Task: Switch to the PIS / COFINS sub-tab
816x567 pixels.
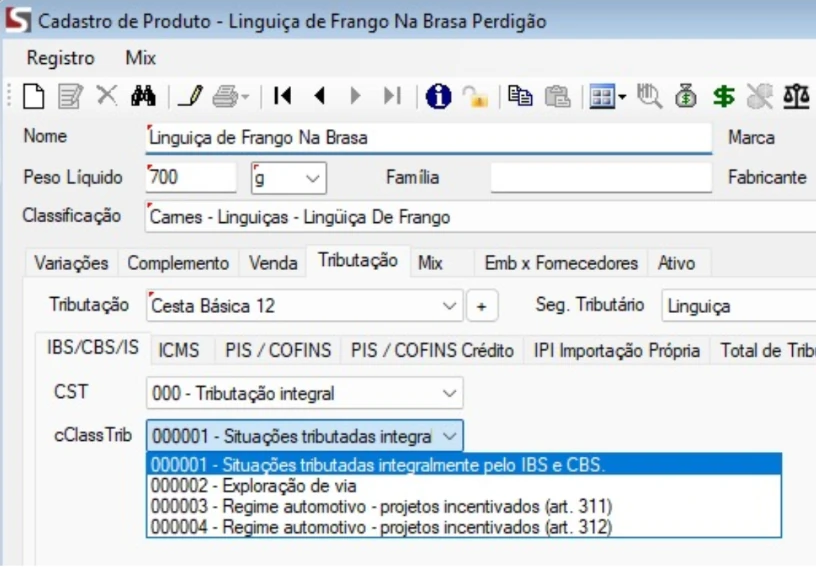Action: (x=278, y=351)
